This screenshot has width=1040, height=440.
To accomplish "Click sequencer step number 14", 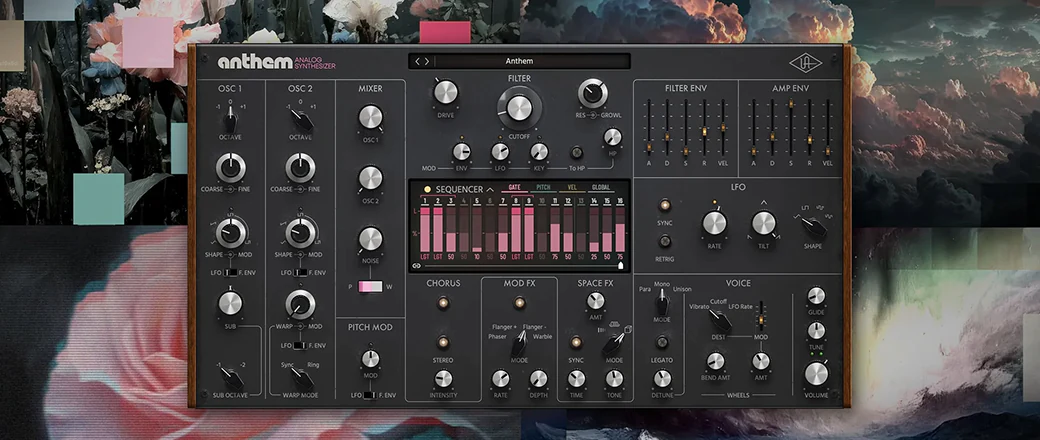I will pyautogui.click(x=594, y=200).
